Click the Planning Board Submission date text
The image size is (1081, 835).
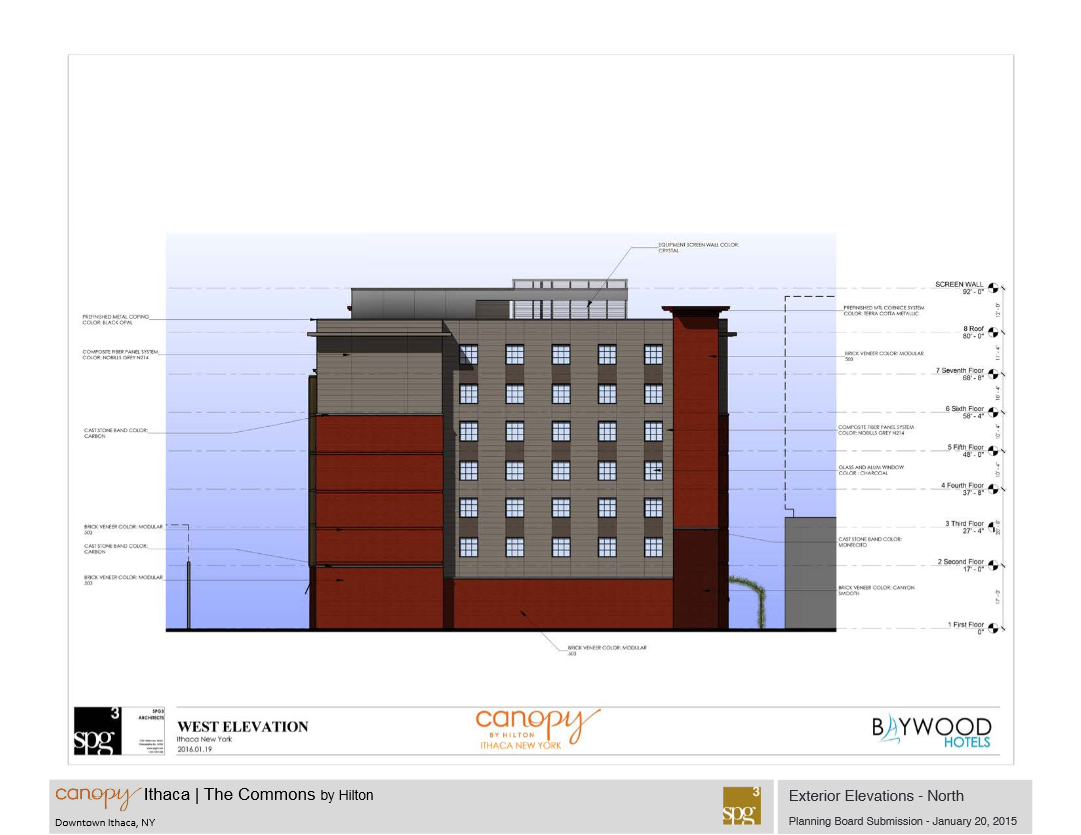[902, 821]
